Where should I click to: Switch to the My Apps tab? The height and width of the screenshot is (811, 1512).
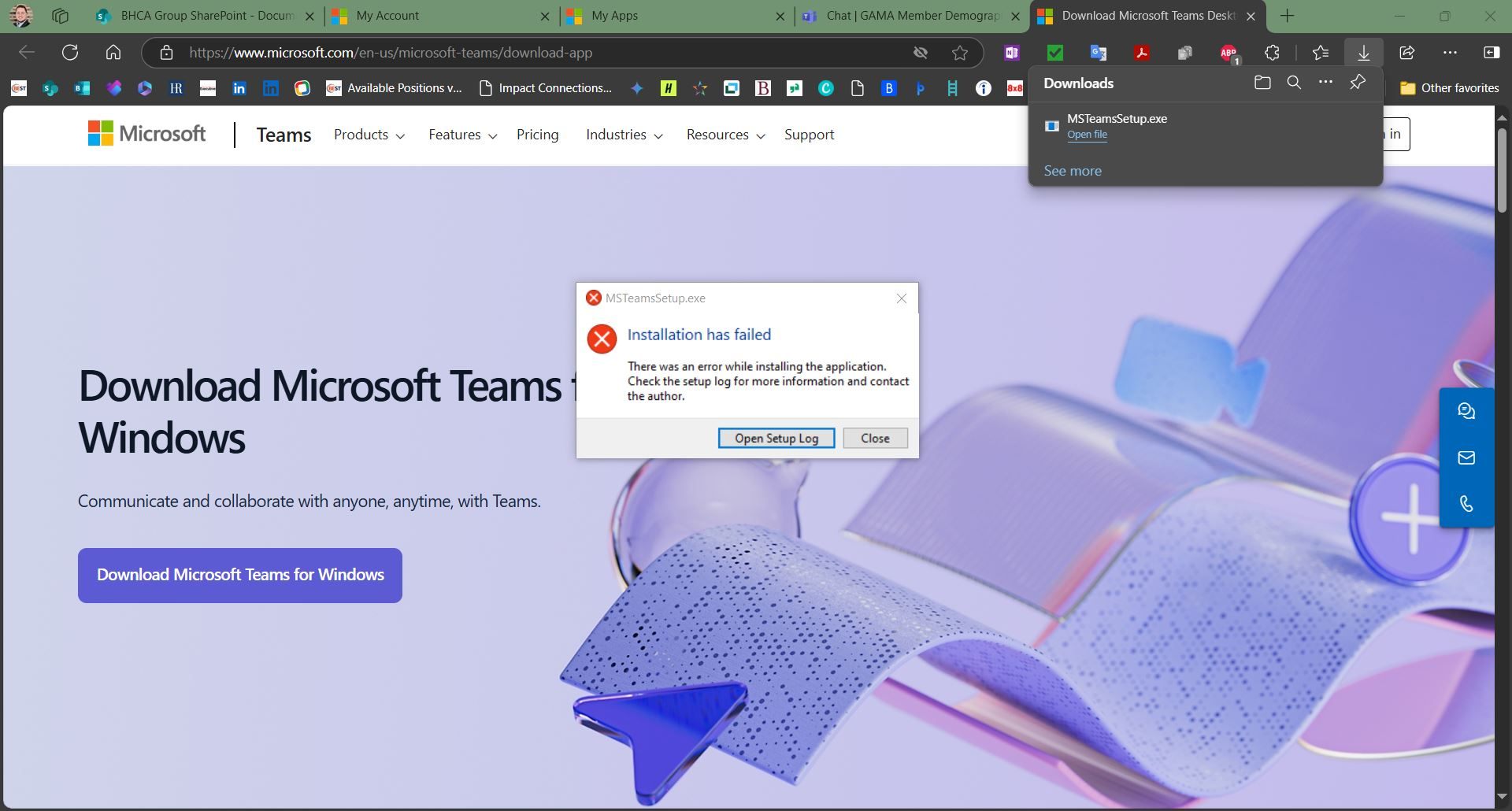pos(676,16)
